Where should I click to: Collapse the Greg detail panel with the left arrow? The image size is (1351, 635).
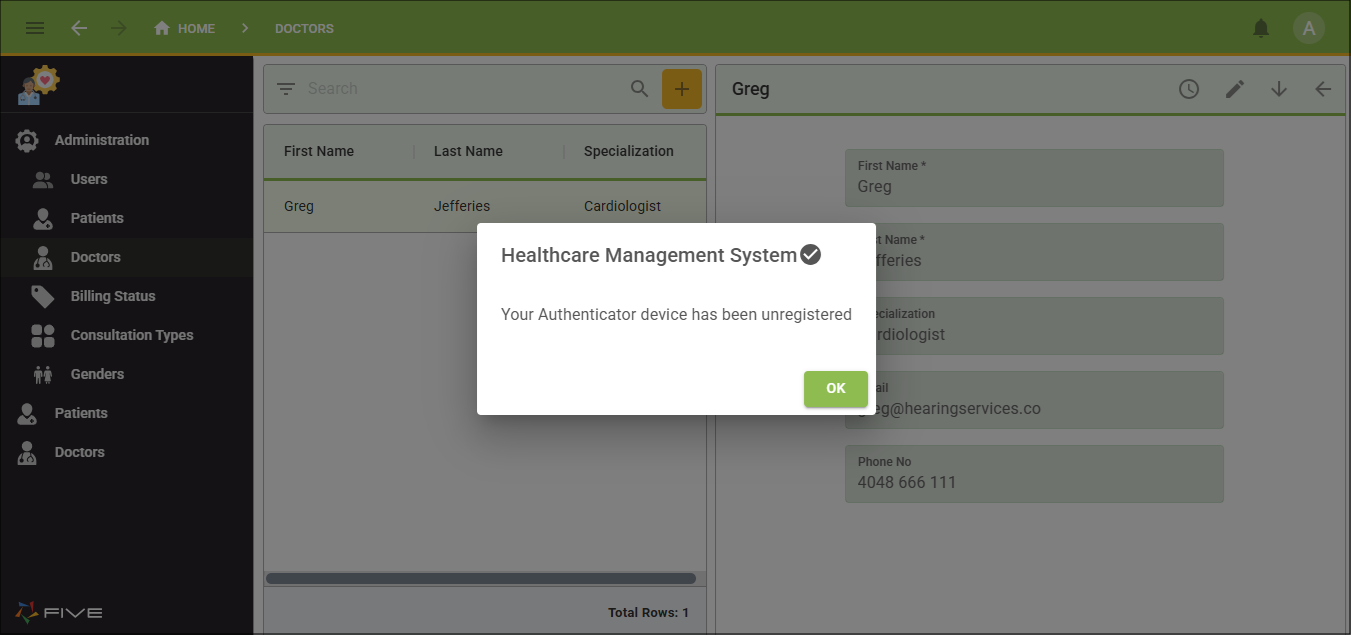pyautogui.click(x=1323, y=89)
